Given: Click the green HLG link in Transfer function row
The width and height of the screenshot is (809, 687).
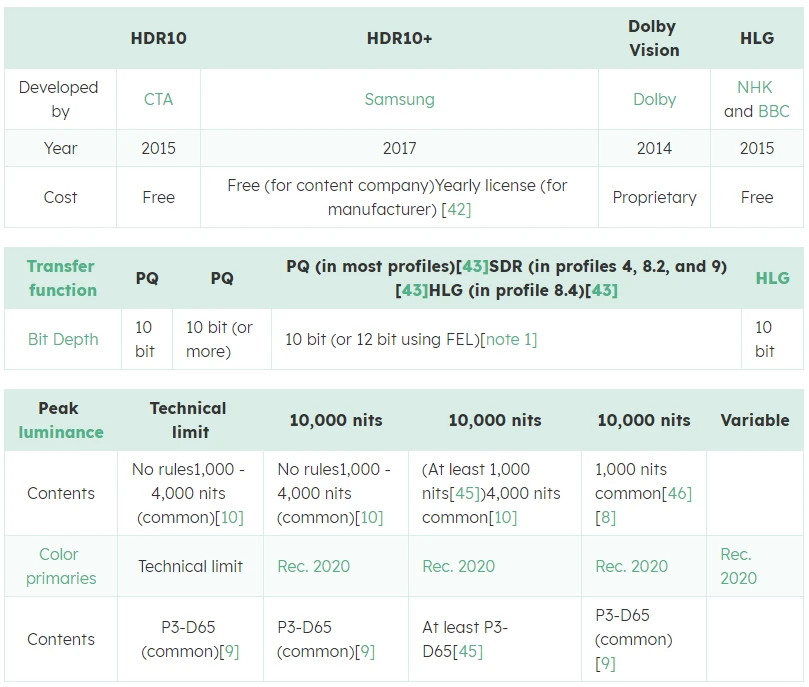Looking at the screenshot, I should click(x=772, y=278).
